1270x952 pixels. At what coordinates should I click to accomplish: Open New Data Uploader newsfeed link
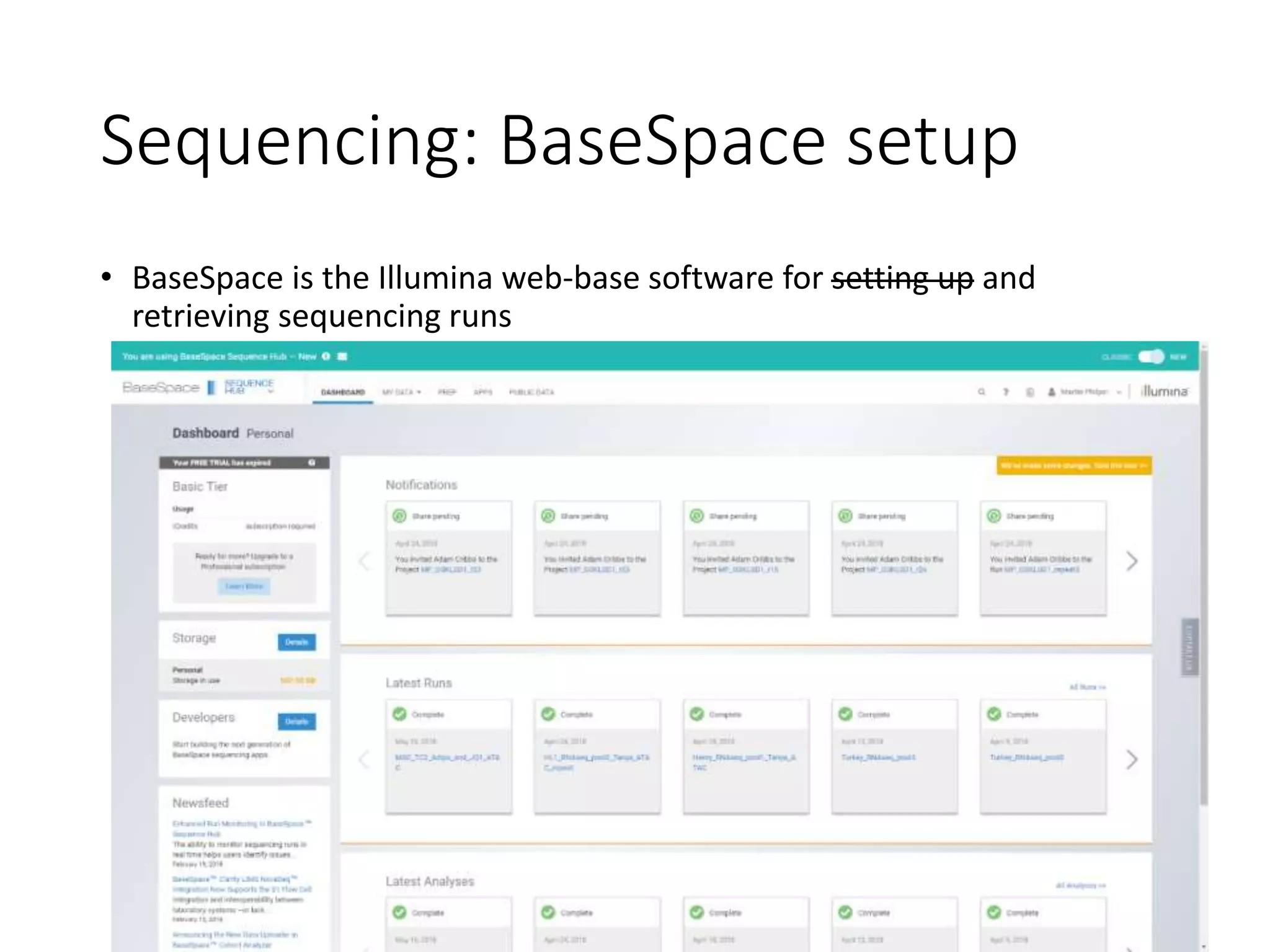tap(235, 940)
